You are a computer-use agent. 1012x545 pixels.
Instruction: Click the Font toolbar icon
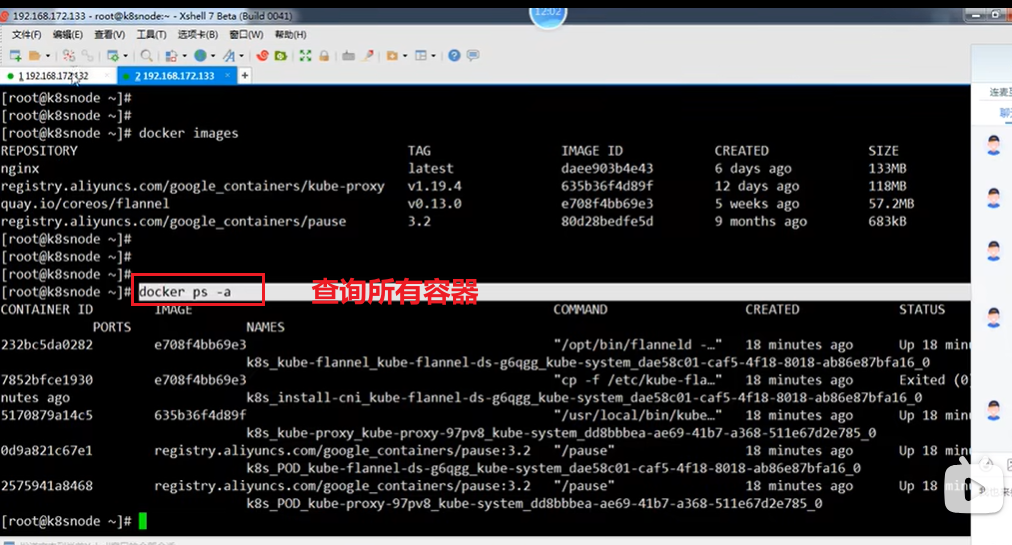point(229,56)
